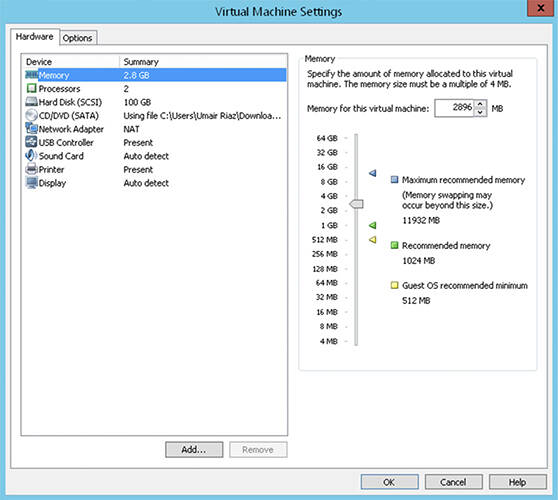The image size is (558, 500).
Task: Close the Virtual Machine Settings window
Action: pyautogui.click(x=540, y=8)
